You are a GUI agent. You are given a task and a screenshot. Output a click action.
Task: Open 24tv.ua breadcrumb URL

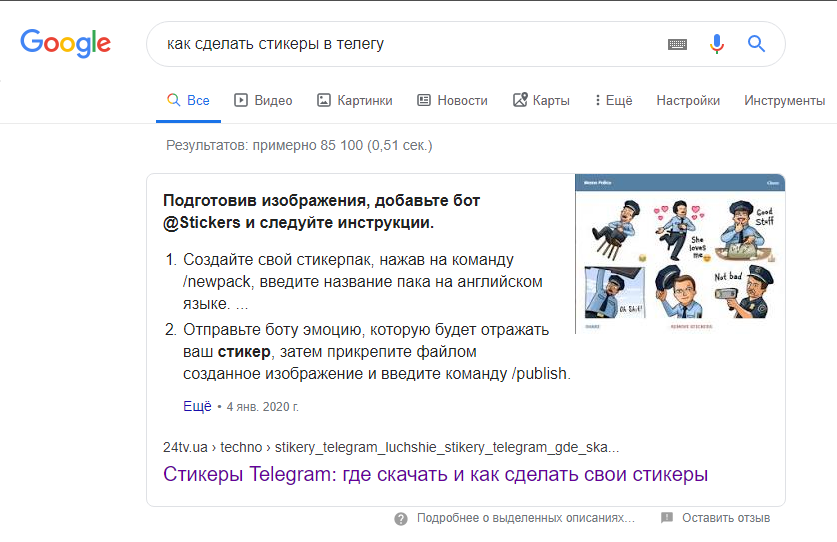pyautogui.click(x=391, y=447)
